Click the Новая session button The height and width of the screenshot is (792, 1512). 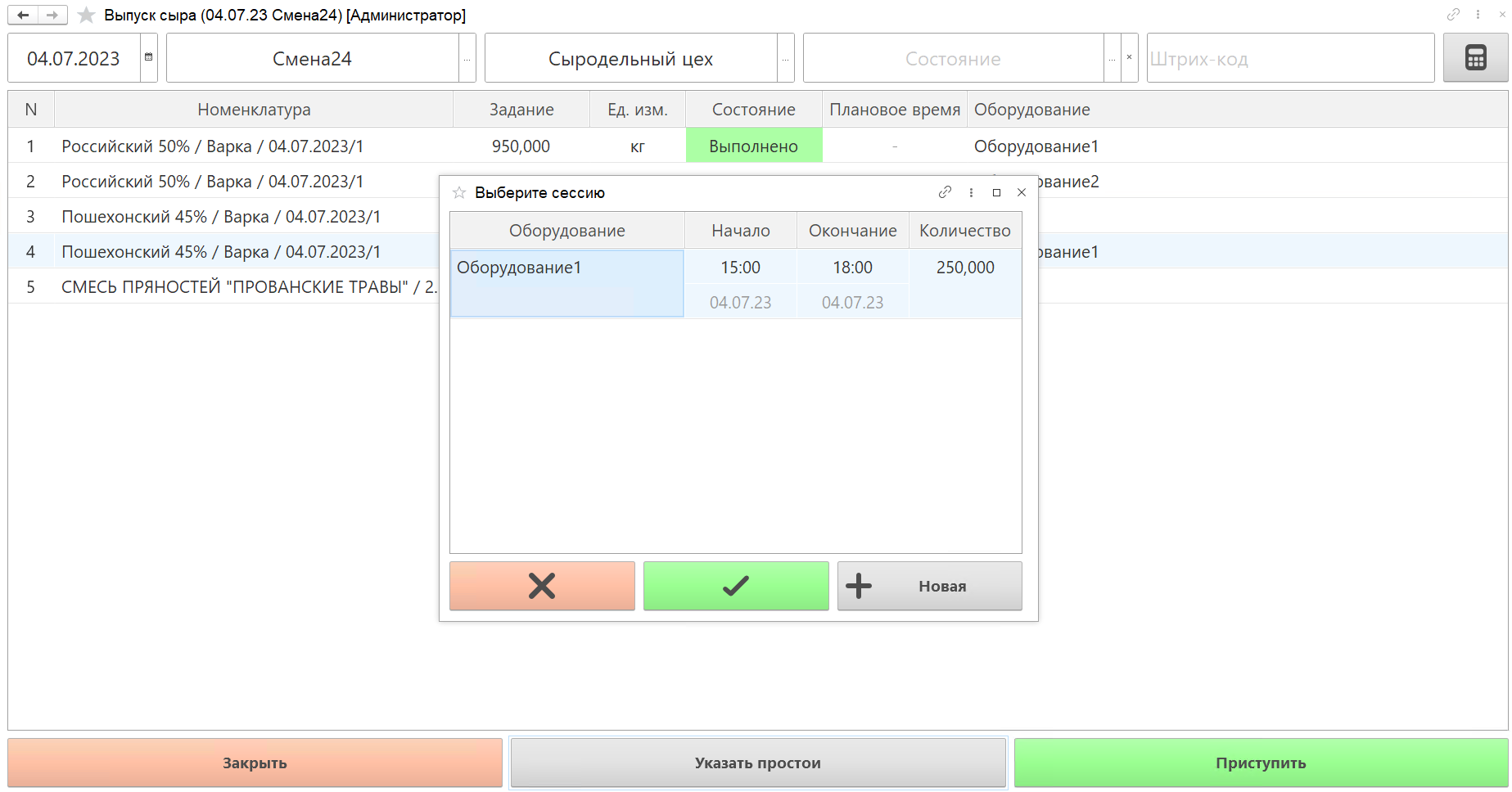[x=929, y=586]
